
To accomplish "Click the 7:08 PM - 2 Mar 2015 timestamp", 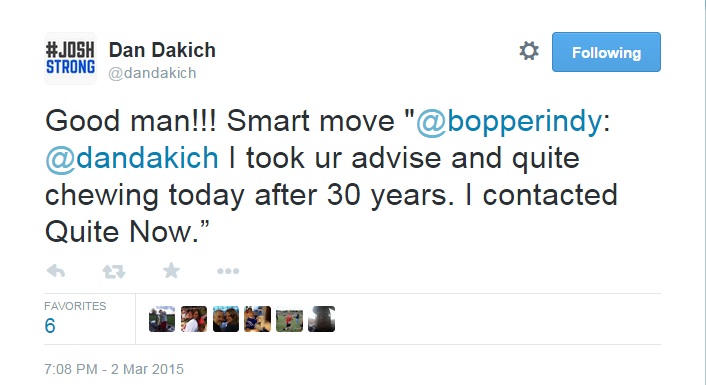I will tap(114, 369).
